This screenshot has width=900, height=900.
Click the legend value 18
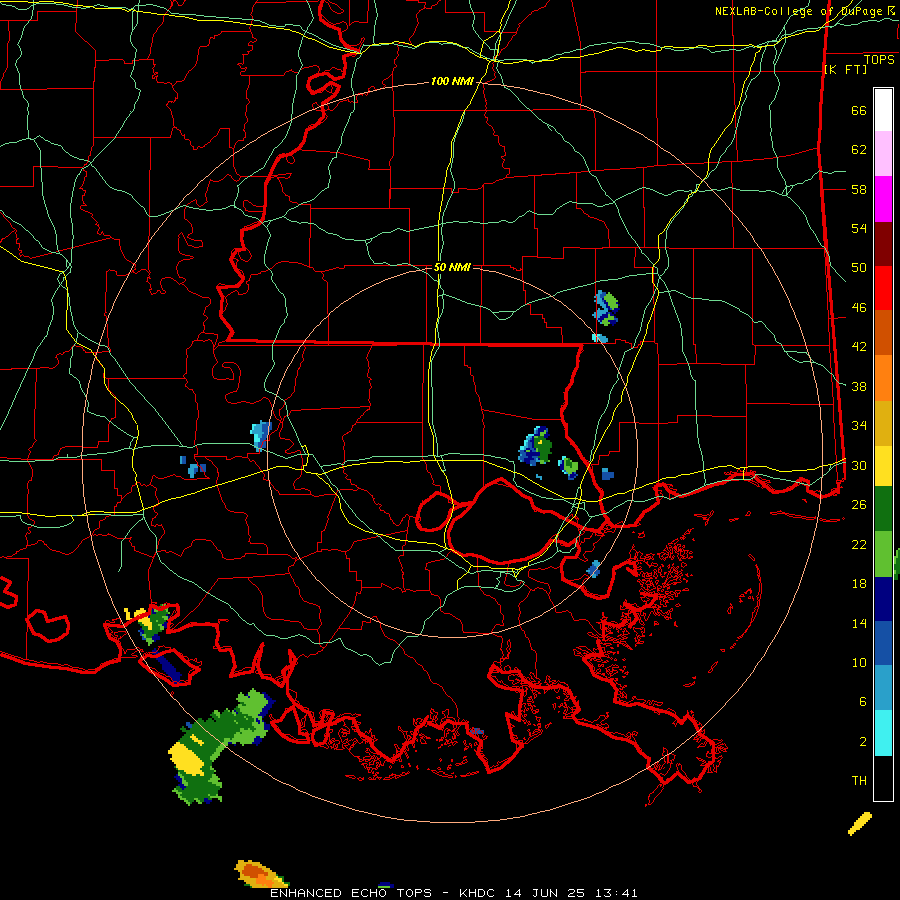(x=859, y=584)
